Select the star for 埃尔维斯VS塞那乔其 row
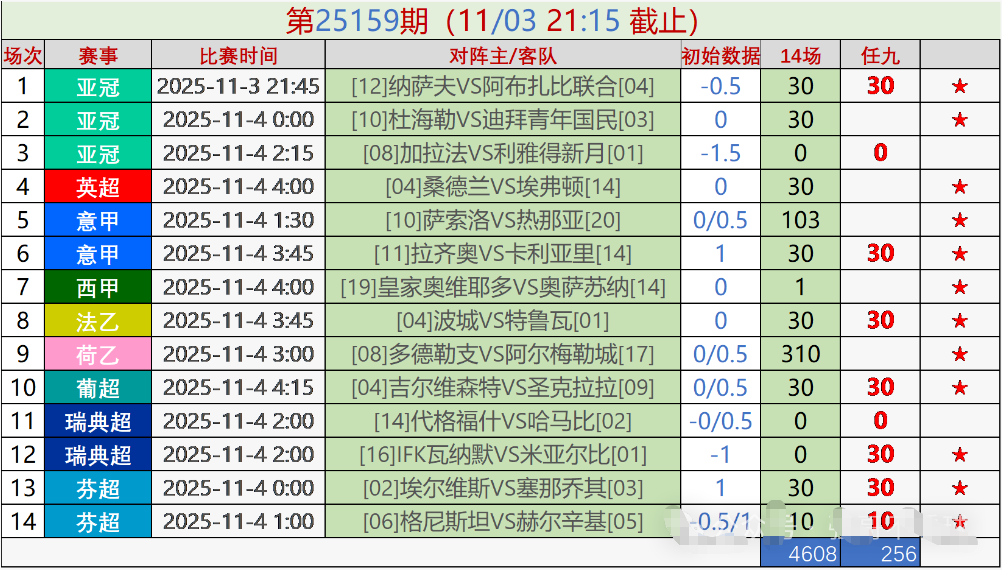Screen dimensions: 1002x570 [959, 488]
